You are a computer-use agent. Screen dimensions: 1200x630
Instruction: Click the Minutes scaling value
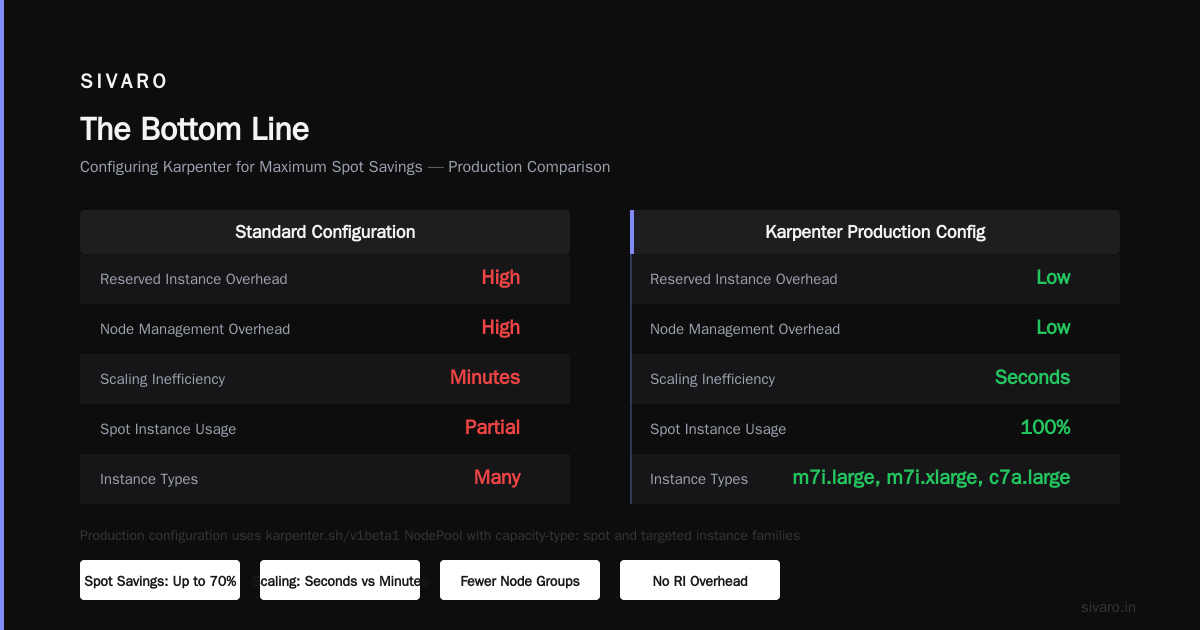485,378
